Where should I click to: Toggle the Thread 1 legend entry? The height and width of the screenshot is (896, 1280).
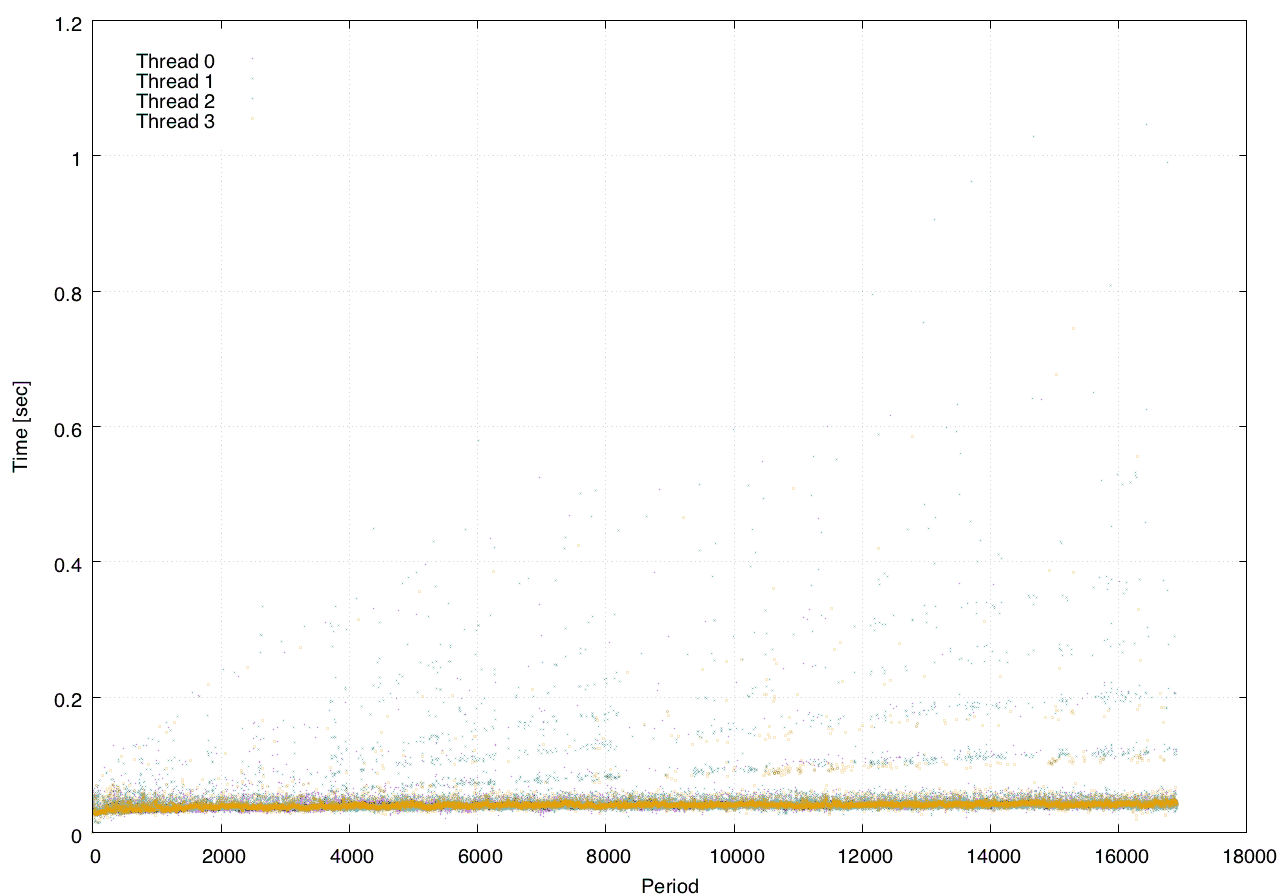pyautogui.click(x=176, y=81)
